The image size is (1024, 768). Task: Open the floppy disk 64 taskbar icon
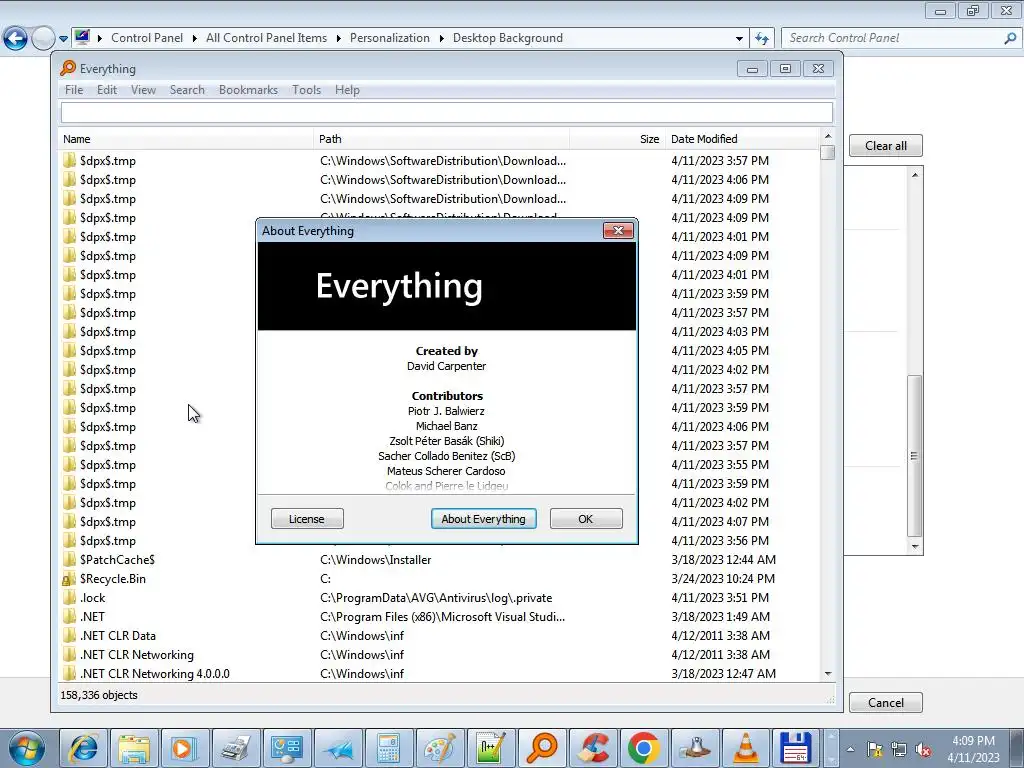click(x=796, y=748)
